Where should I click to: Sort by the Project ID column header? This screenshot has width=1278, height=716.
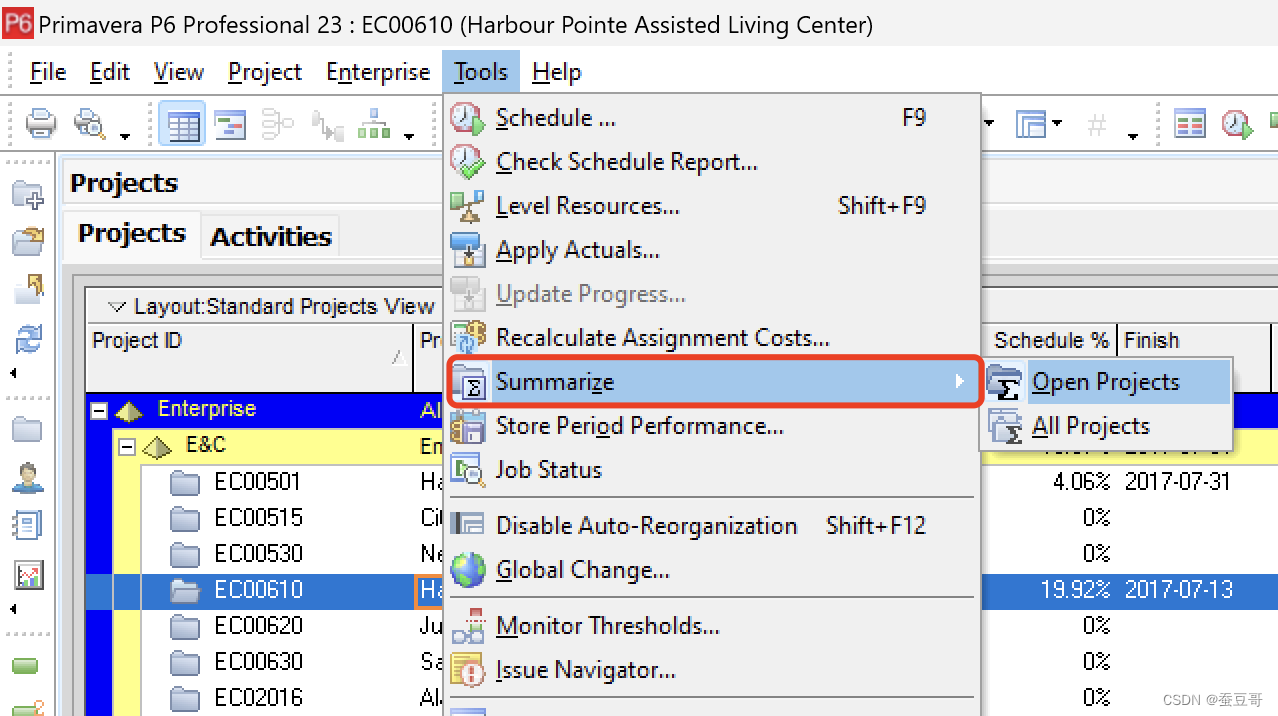click(x=250, y=357)
